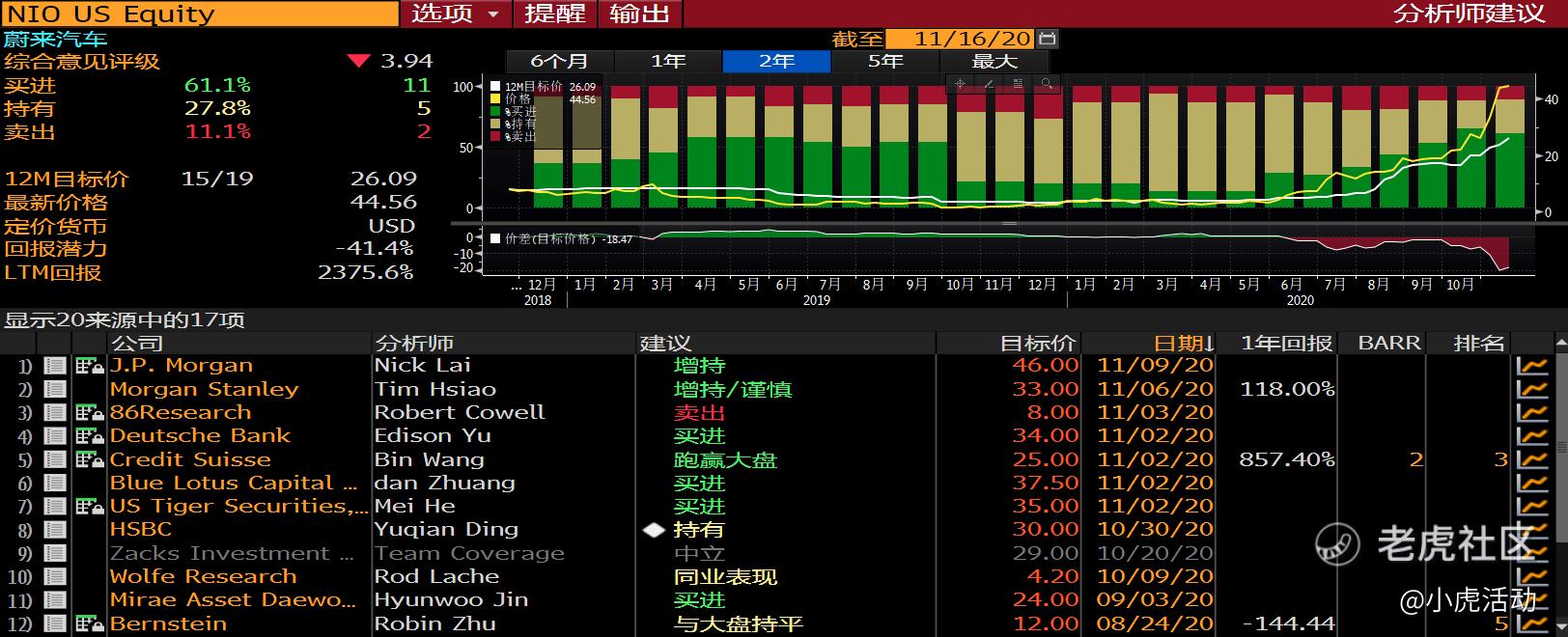The height and width of the screenshot is (637, 1568).
Task: Click the 输出 export button
Action: pos(639,14)
